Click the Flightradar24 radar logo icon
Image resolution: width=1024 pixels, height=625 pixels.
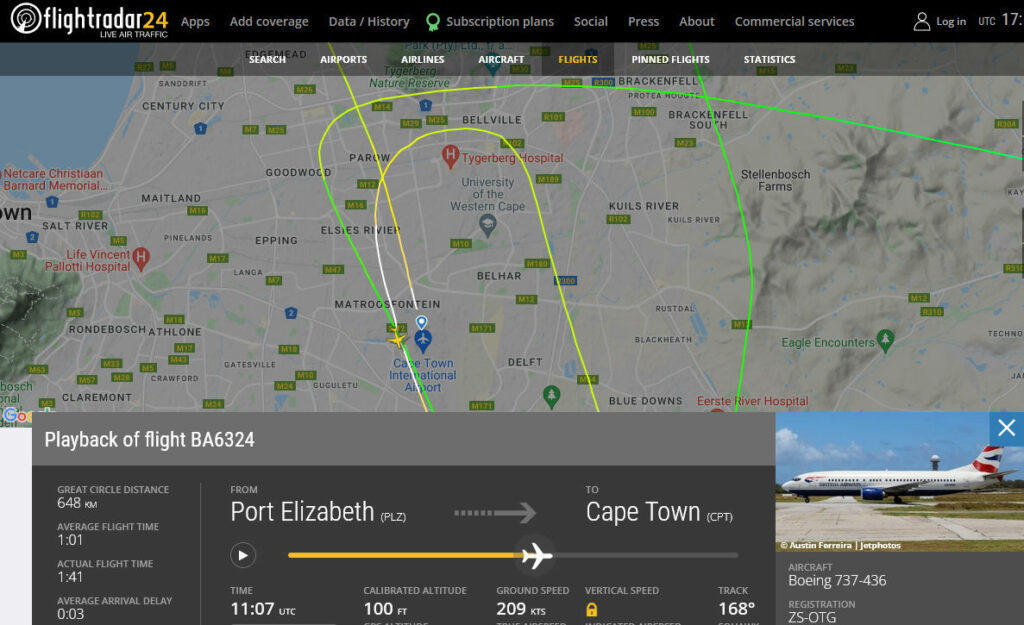(26, 19)
